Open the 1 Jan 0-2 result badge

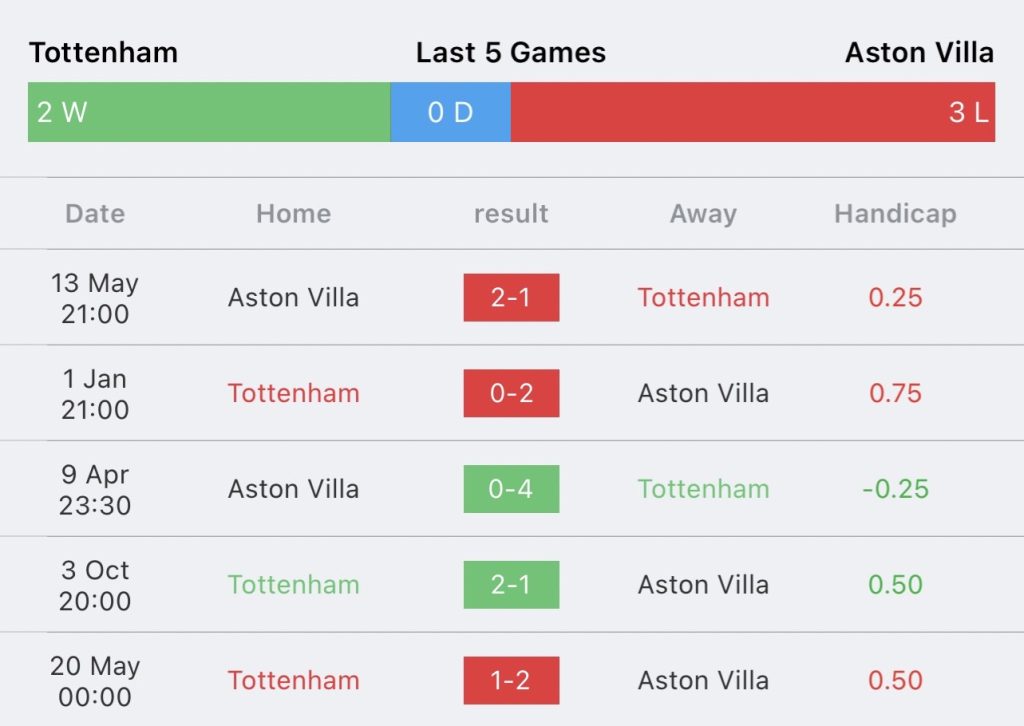pos(511,393)
